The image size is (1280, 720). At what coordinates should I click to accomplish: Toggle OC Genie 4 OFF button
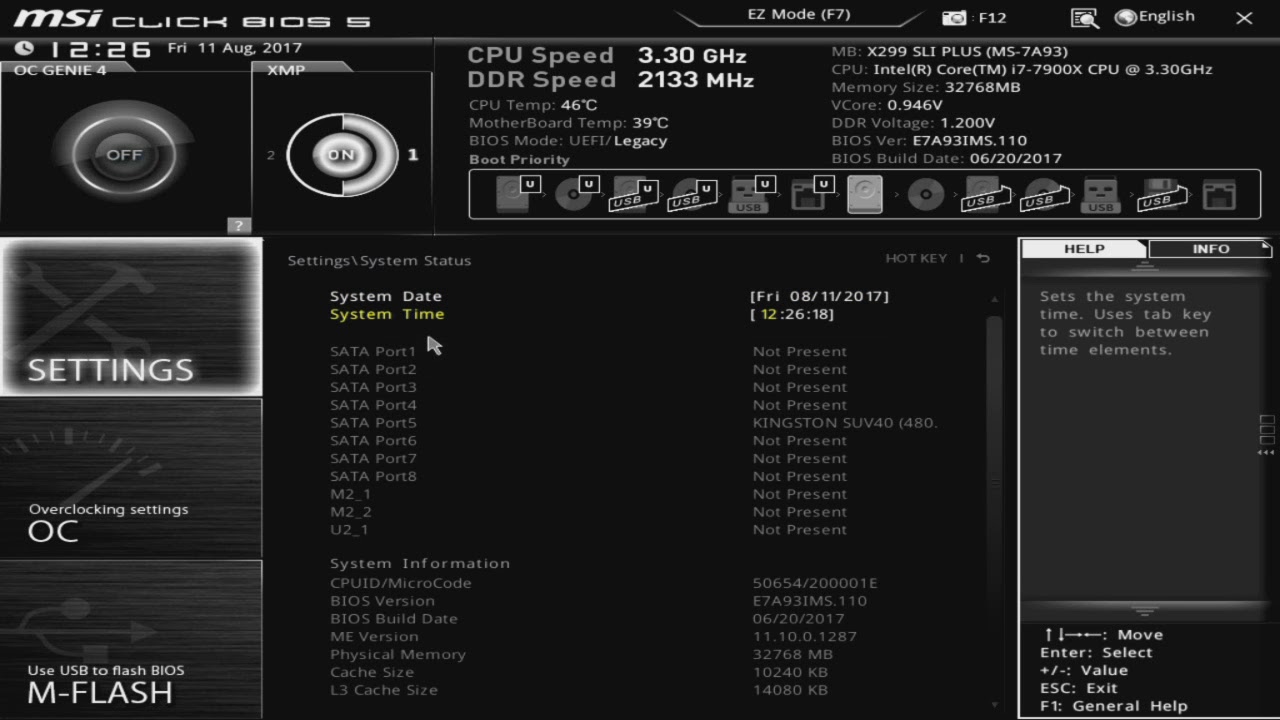[124, 155]
